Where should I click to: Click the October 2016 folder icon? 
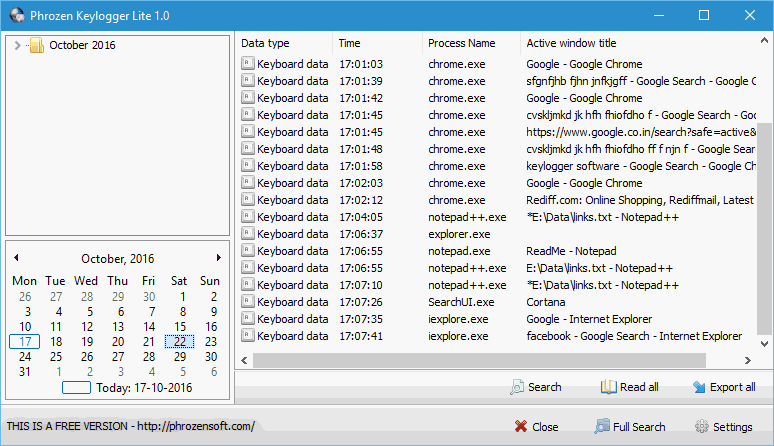(37, 45)
